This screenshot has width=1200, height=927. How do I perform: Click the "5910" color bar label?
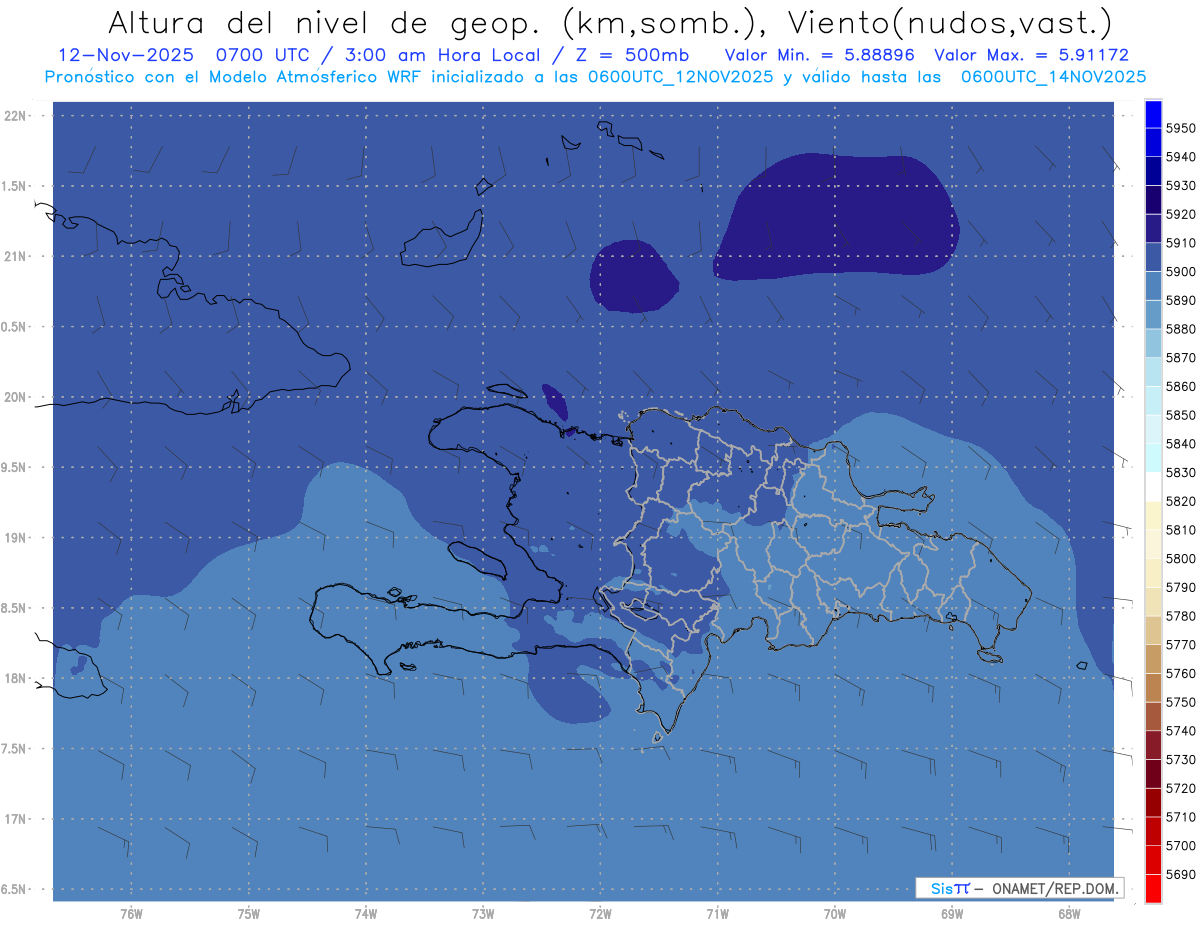coord(1180,243)
